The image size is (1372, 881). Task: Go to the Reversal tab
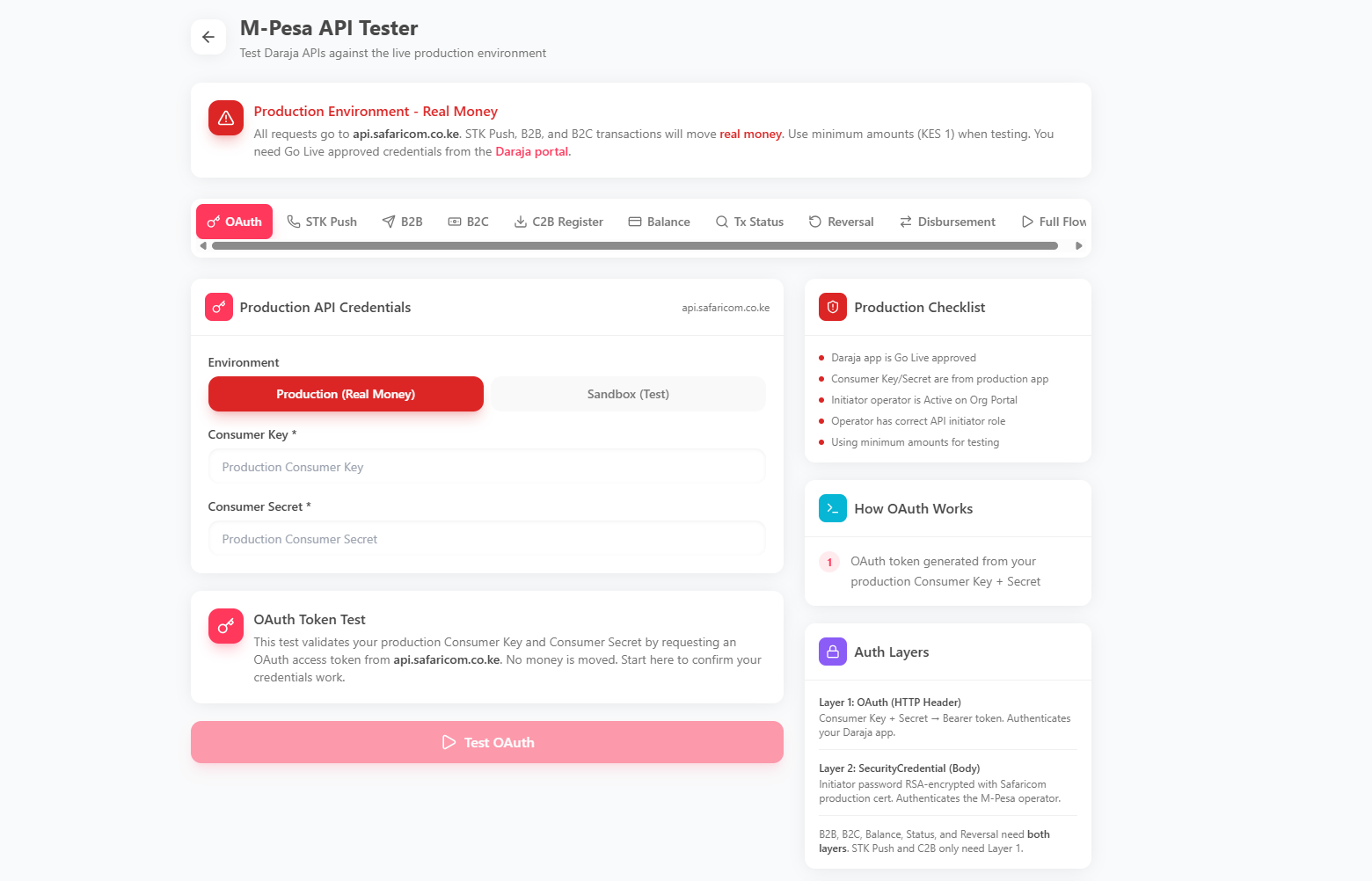pyautogui.click(x=841, y=222)
